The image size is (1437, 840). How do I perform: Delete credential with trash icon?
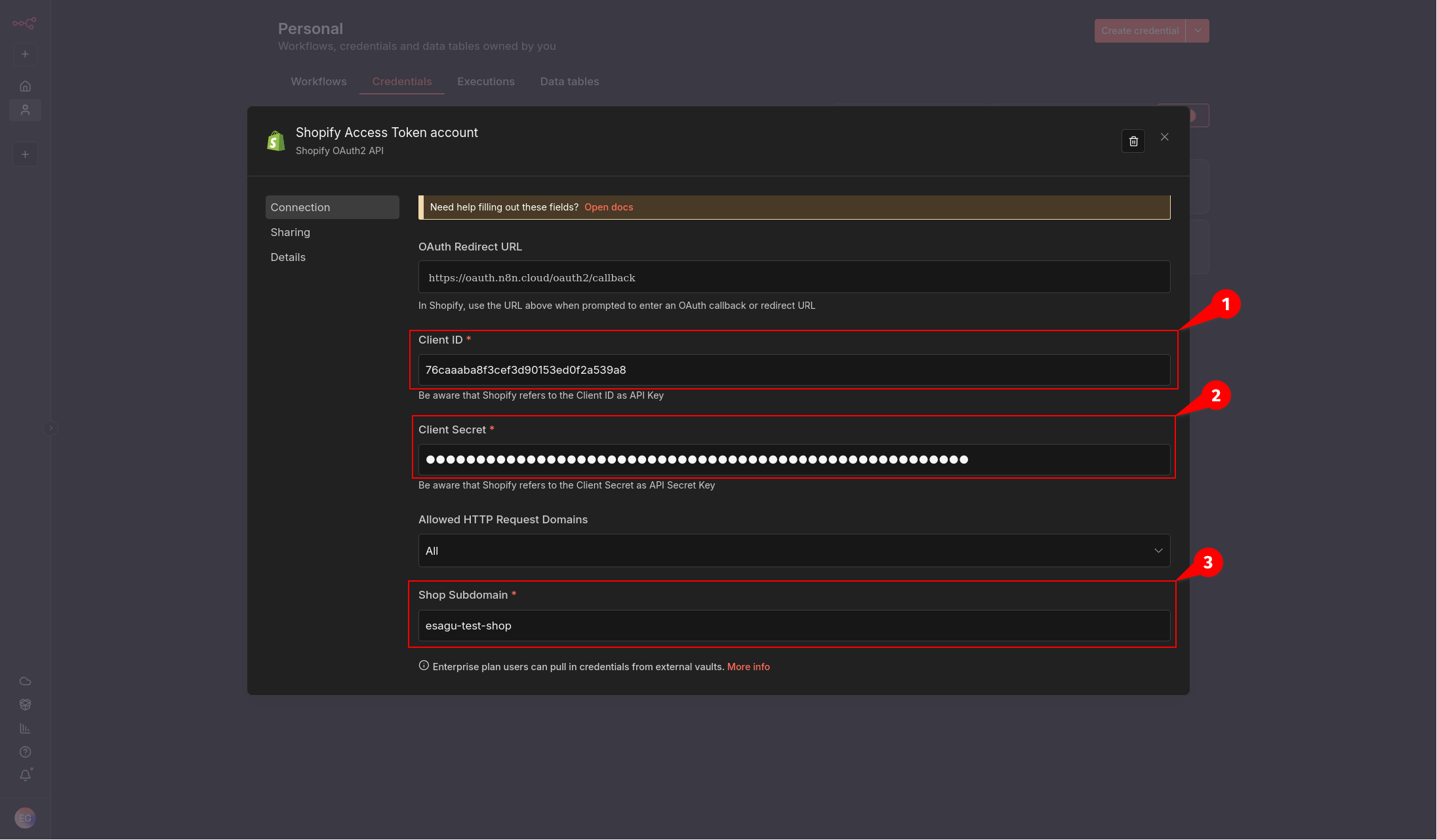[1133, 141]
